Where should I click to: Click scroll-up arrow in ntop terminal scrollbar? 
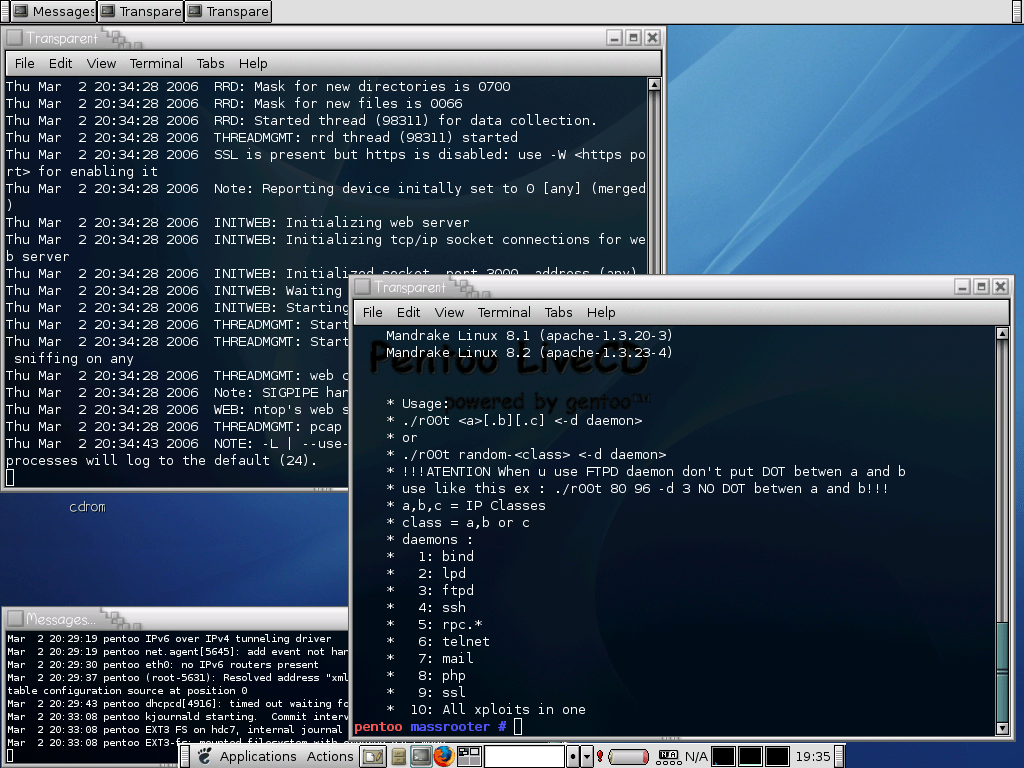[654, 84]
